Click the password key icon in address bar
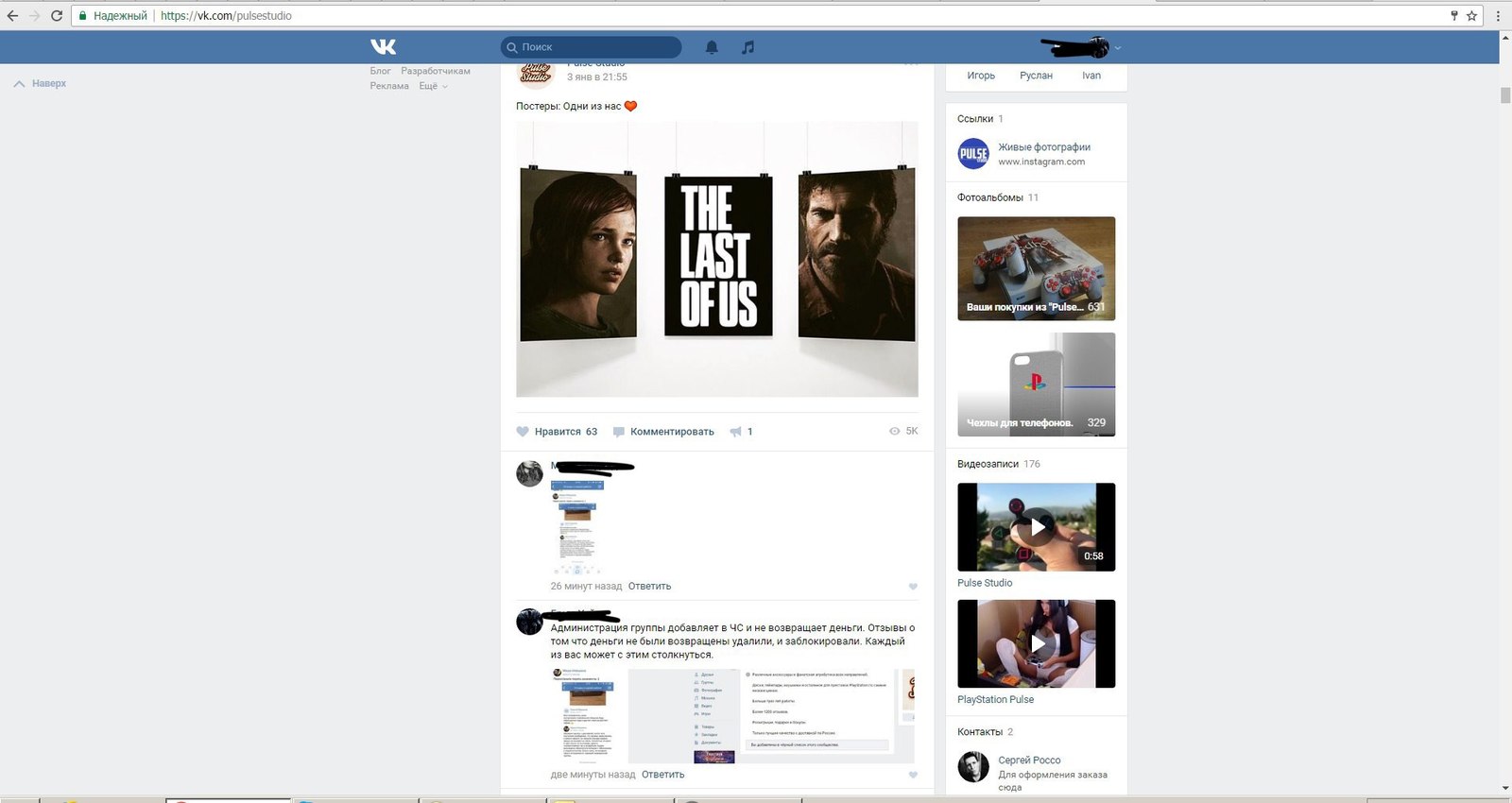The image size is (1512, 803). click(x=1454, y=15)
